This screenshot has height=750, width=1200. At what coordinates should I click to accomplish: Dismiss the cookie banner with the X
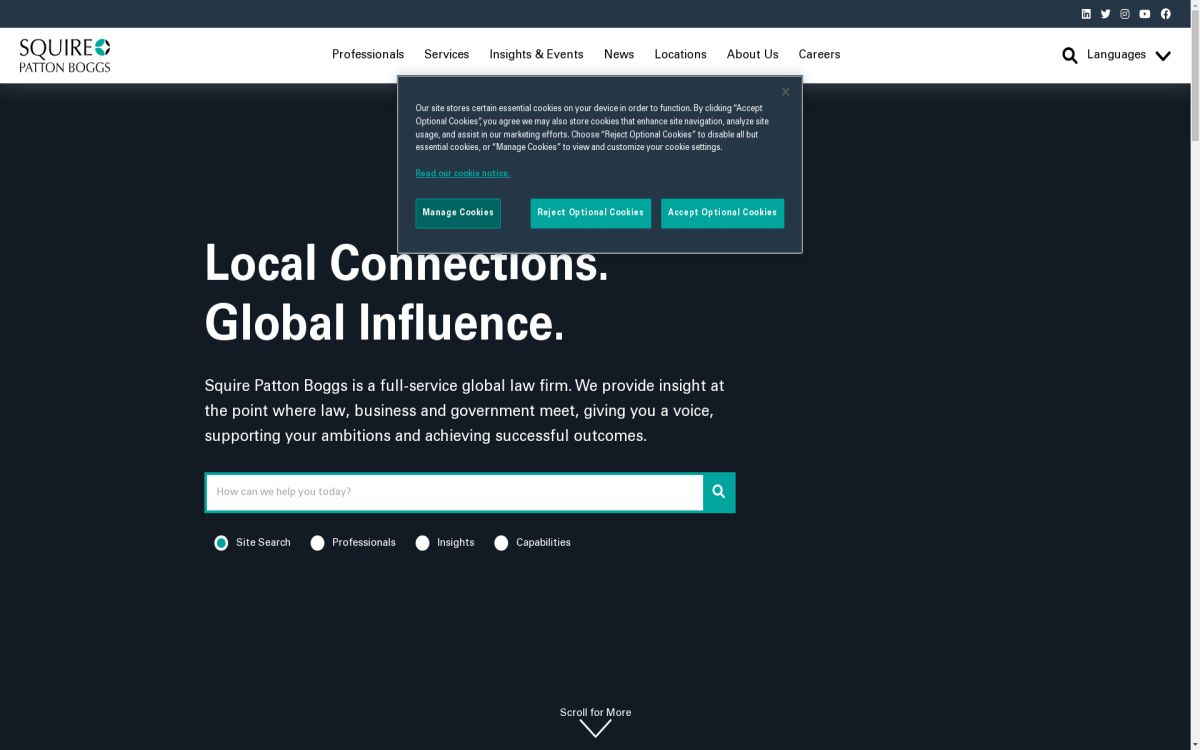point(785,92)
